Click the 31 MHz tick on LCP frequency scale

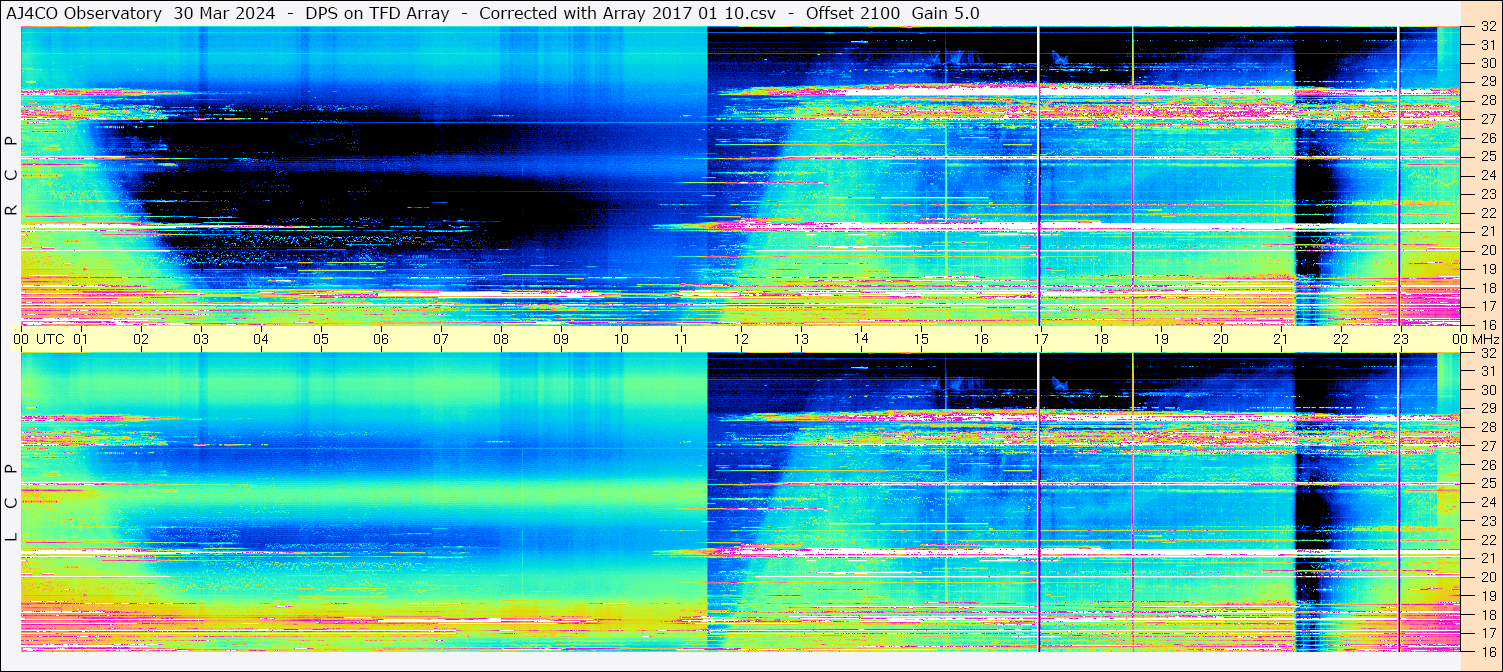pyautogui.click(x=1488, y=371)
